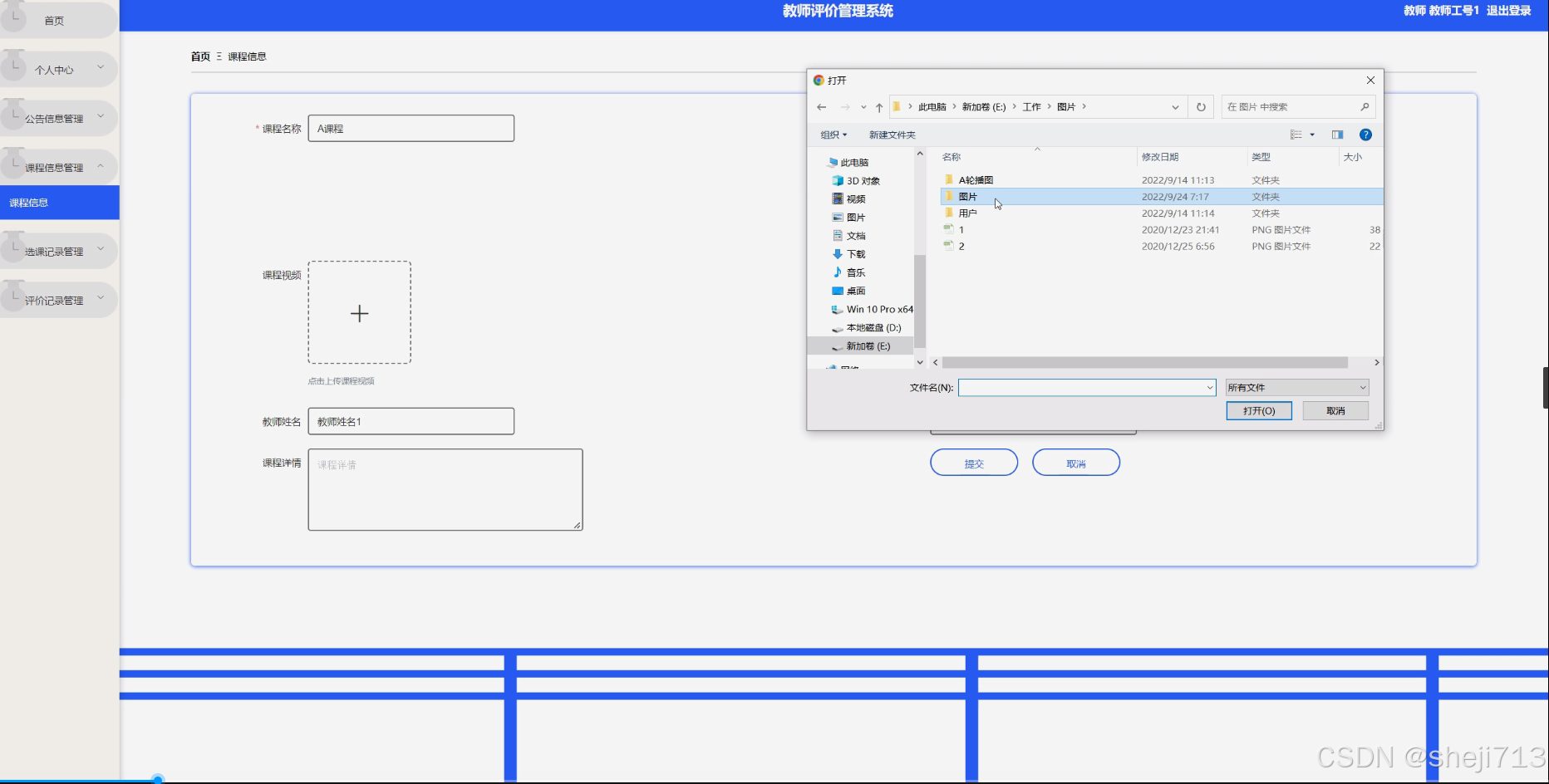Click the 教师姓名 input field
The height and width of the screenshot is (784, 1549).
411,421
